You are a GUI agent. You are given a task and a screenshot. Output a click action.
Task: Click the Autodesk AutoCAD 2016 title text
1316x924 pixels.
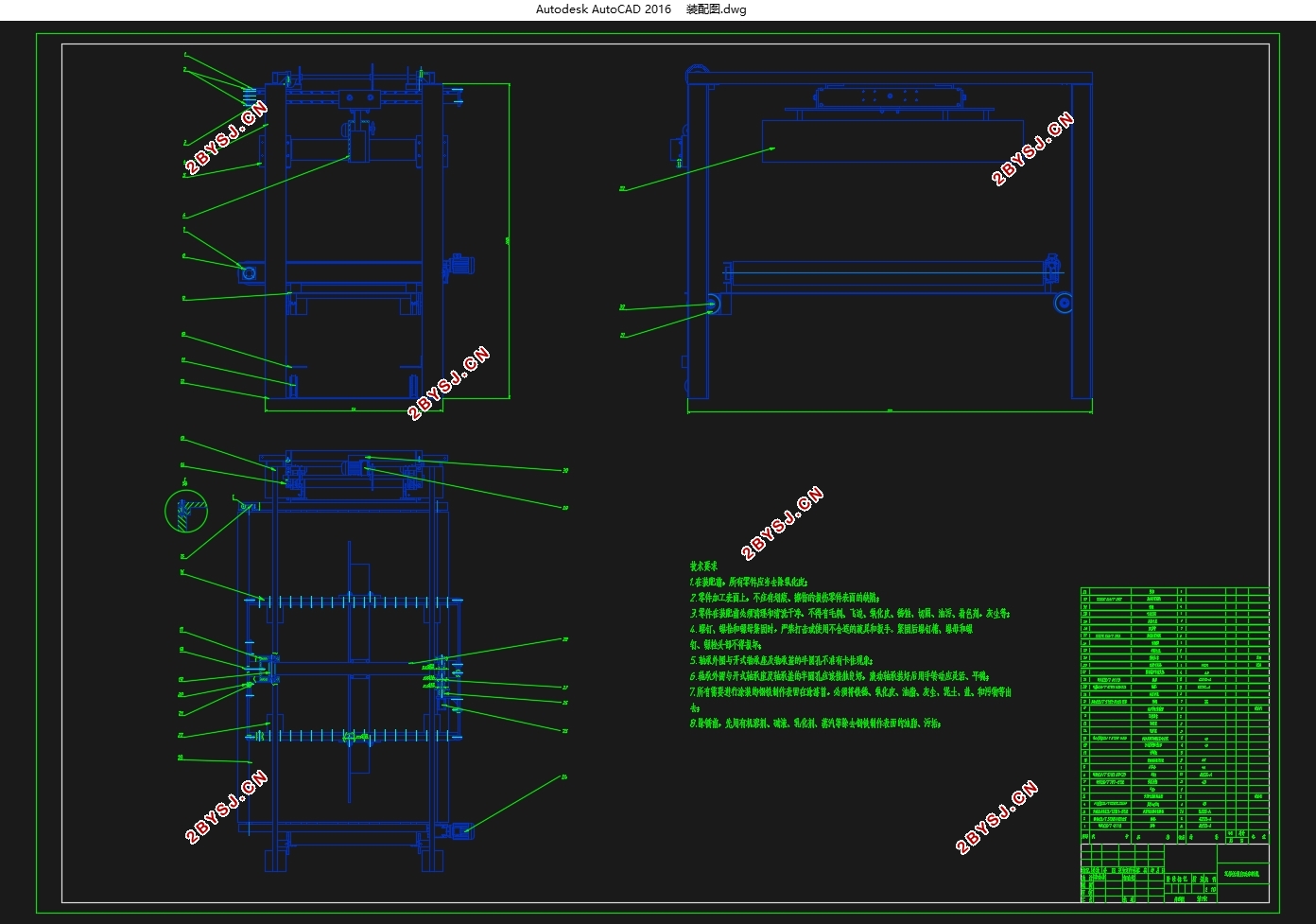click(603, 9)
